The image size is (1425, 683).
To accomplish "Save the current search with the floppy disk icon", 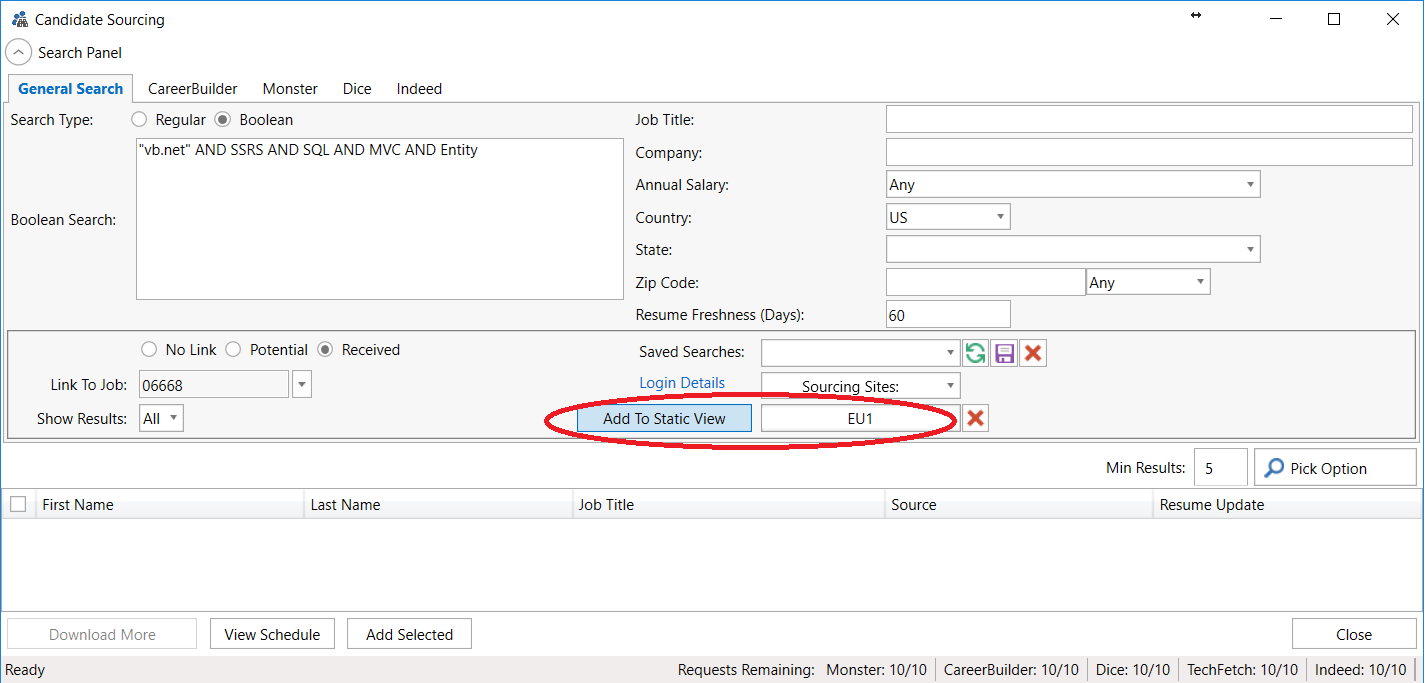I will (x=1004, y=353).
